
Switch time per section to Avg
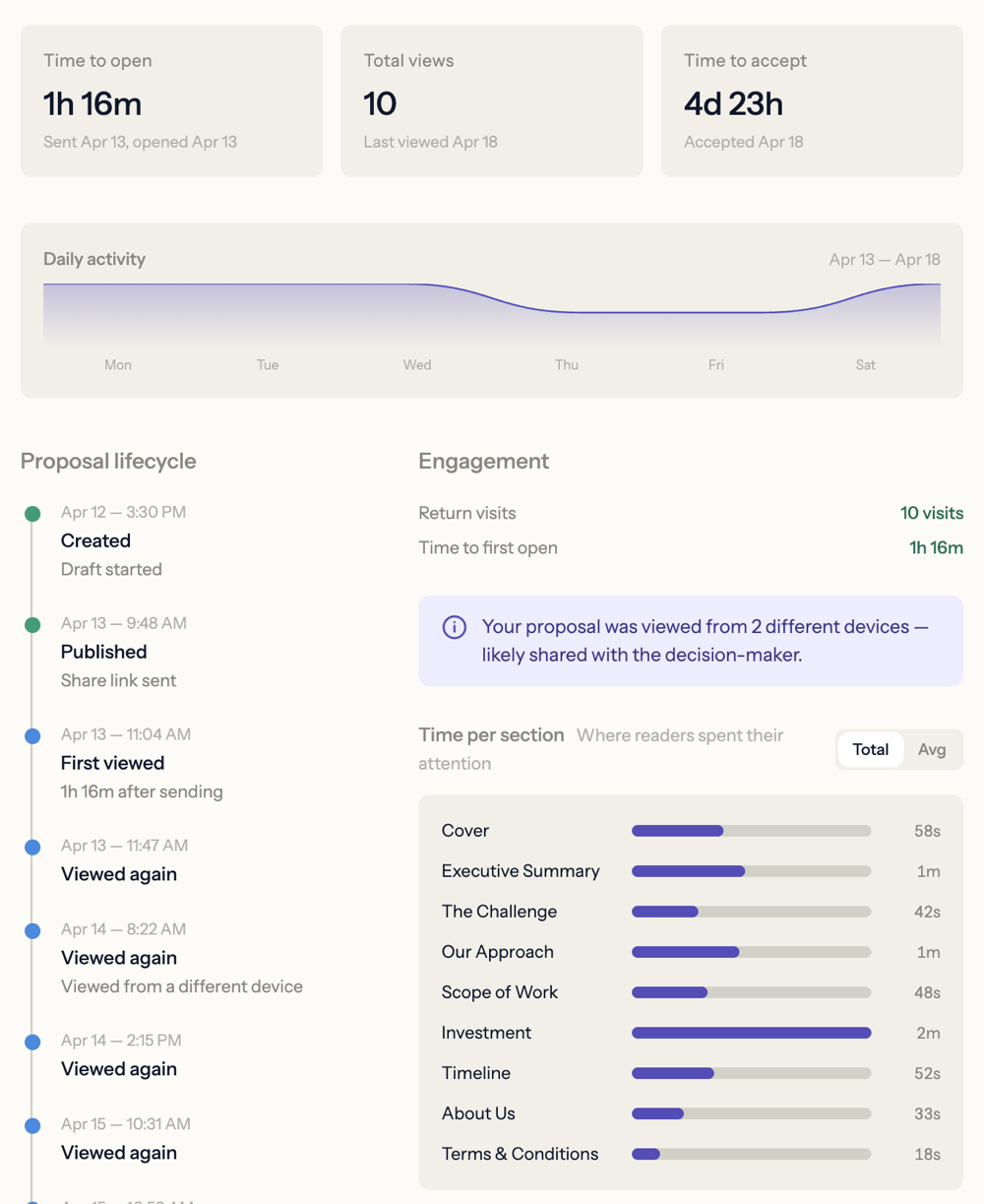pyautogui.click(x=931, y=749)
